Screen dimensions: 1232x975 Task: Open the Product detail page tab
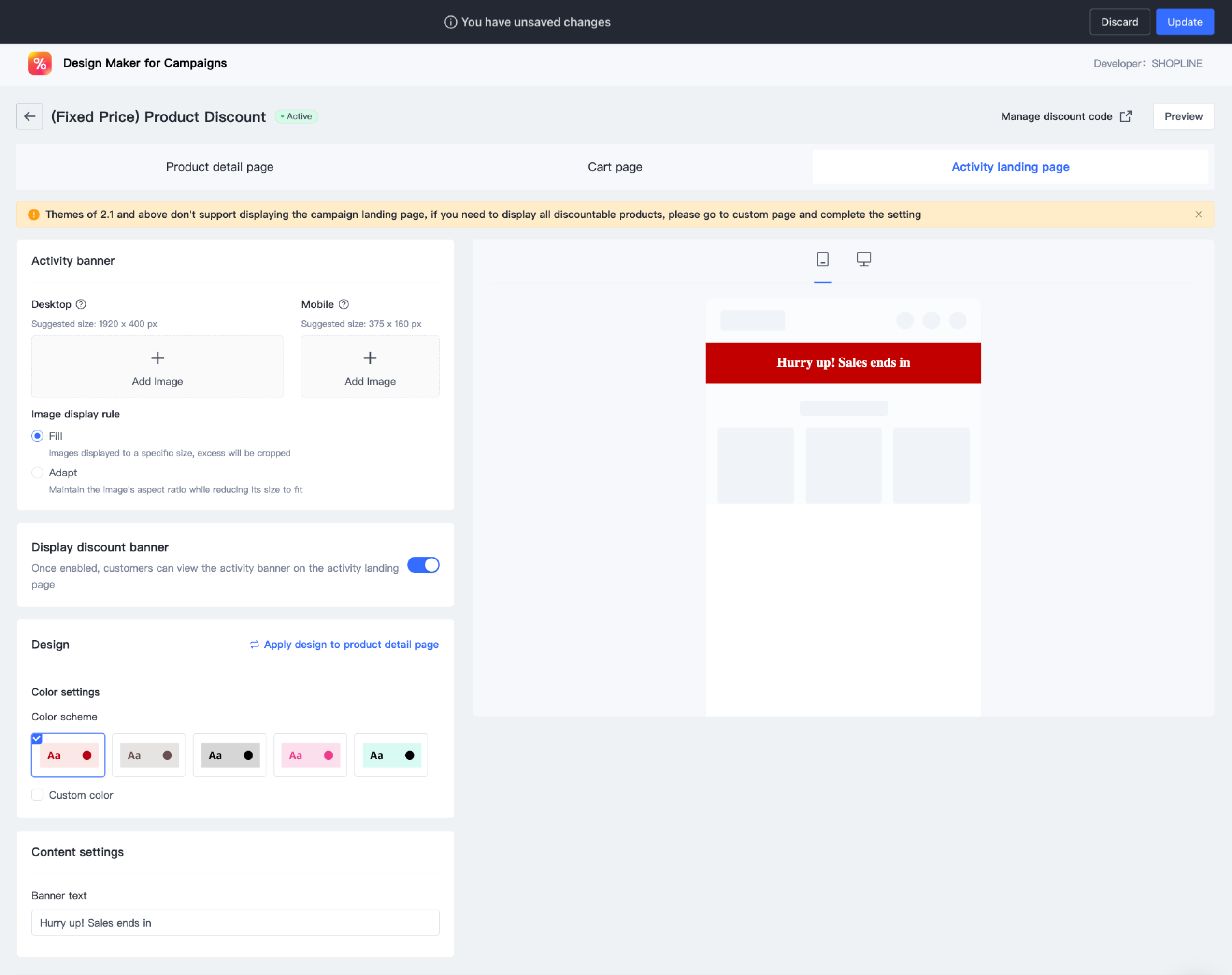point(220,167)
